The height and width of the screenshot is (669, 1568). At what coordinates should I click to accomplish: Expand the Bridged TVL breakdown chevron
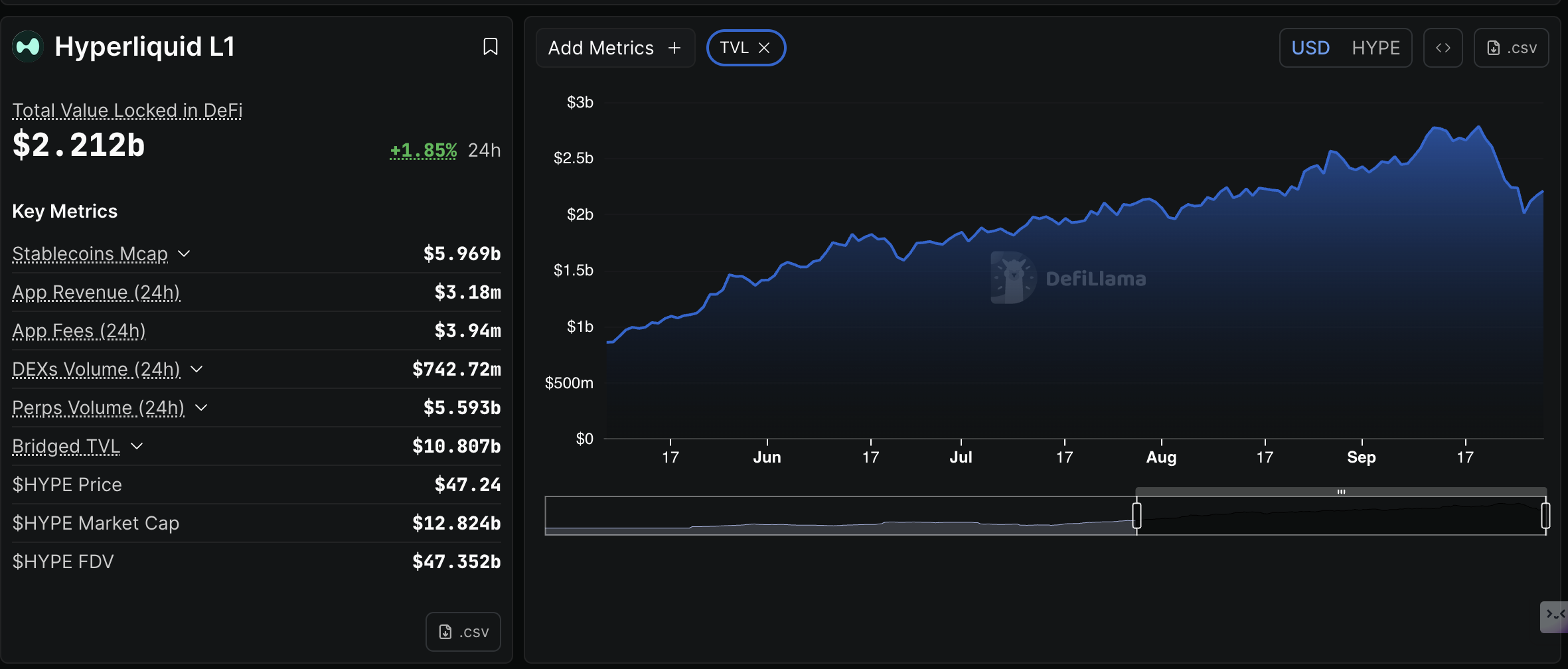pos(137,447)
